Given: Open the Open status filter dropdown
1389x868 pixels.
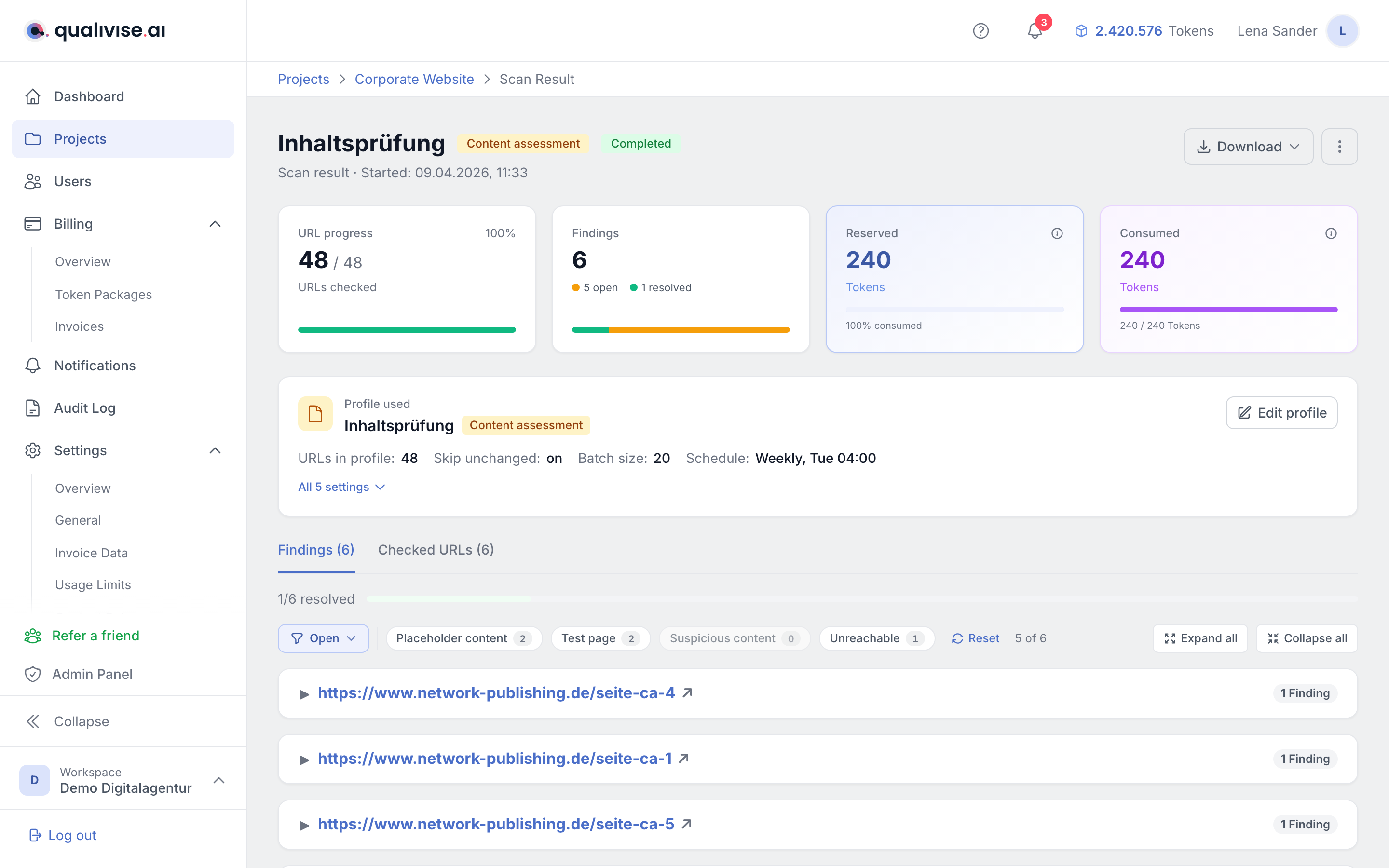Looking at the screenshot, I should pyautogui.click(x=323, y=638).
